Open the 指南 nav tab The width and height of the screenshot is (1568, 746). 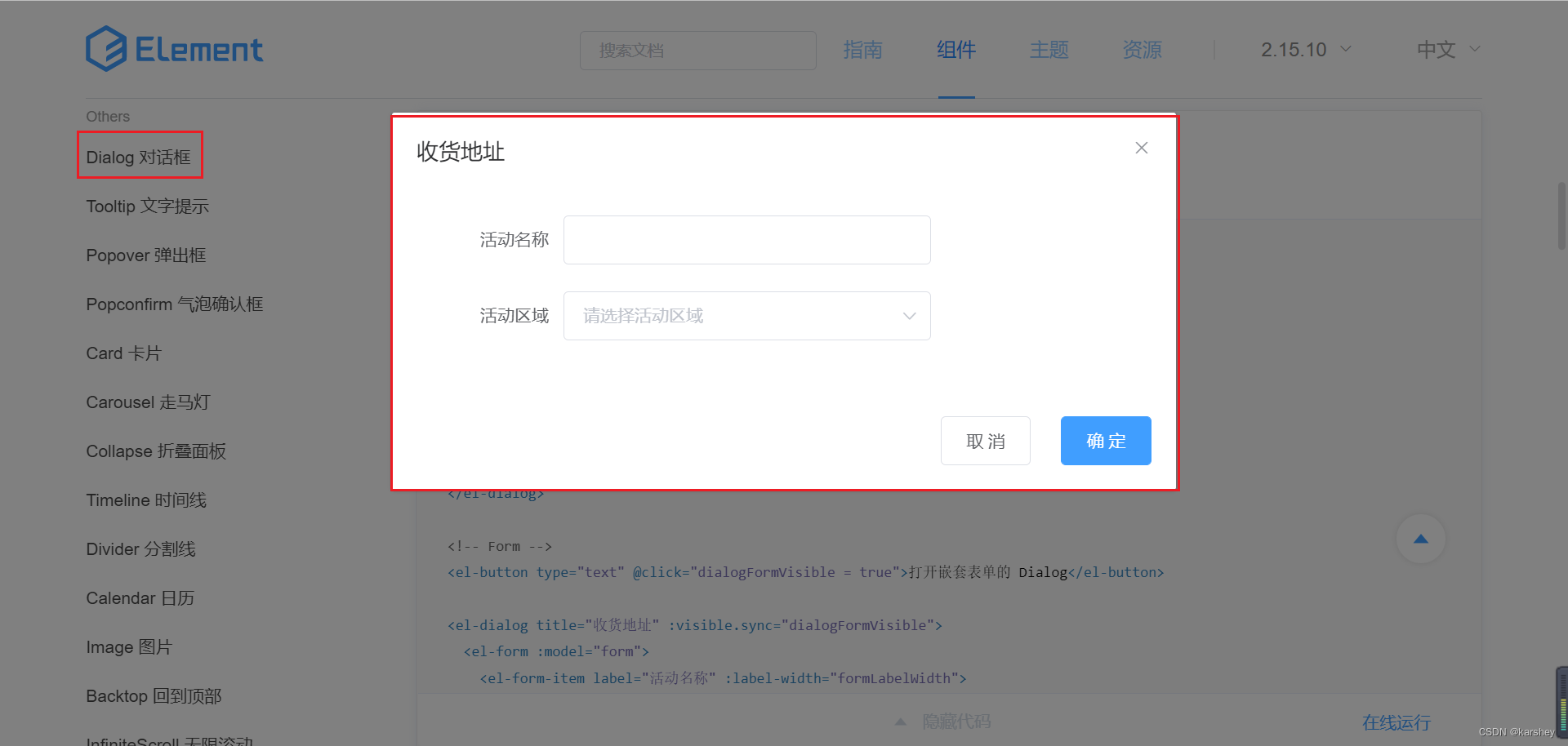[863, 50]
